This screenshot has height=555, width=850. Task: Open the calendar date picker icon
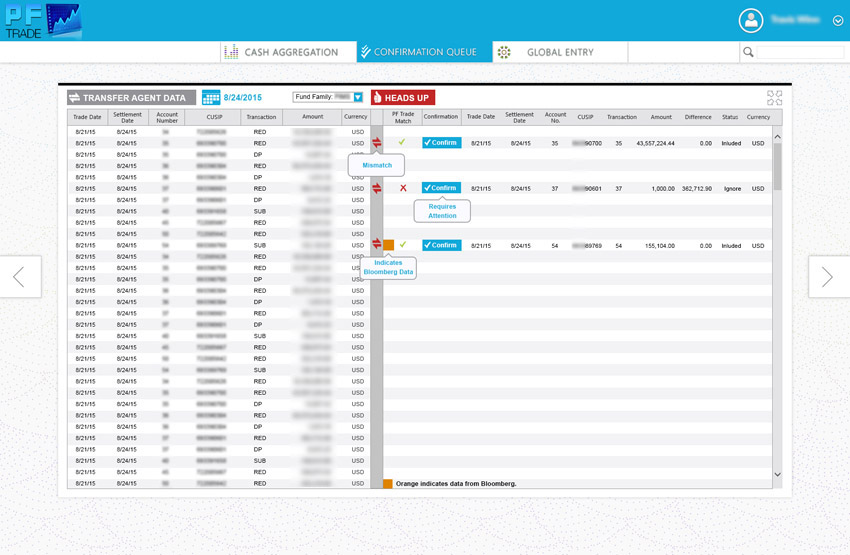[x=211, y=98]
